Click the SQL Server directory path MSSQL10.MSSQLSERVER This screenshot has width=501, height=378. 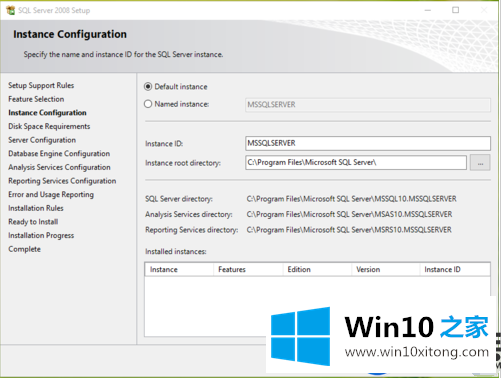(x=352, y=199)
